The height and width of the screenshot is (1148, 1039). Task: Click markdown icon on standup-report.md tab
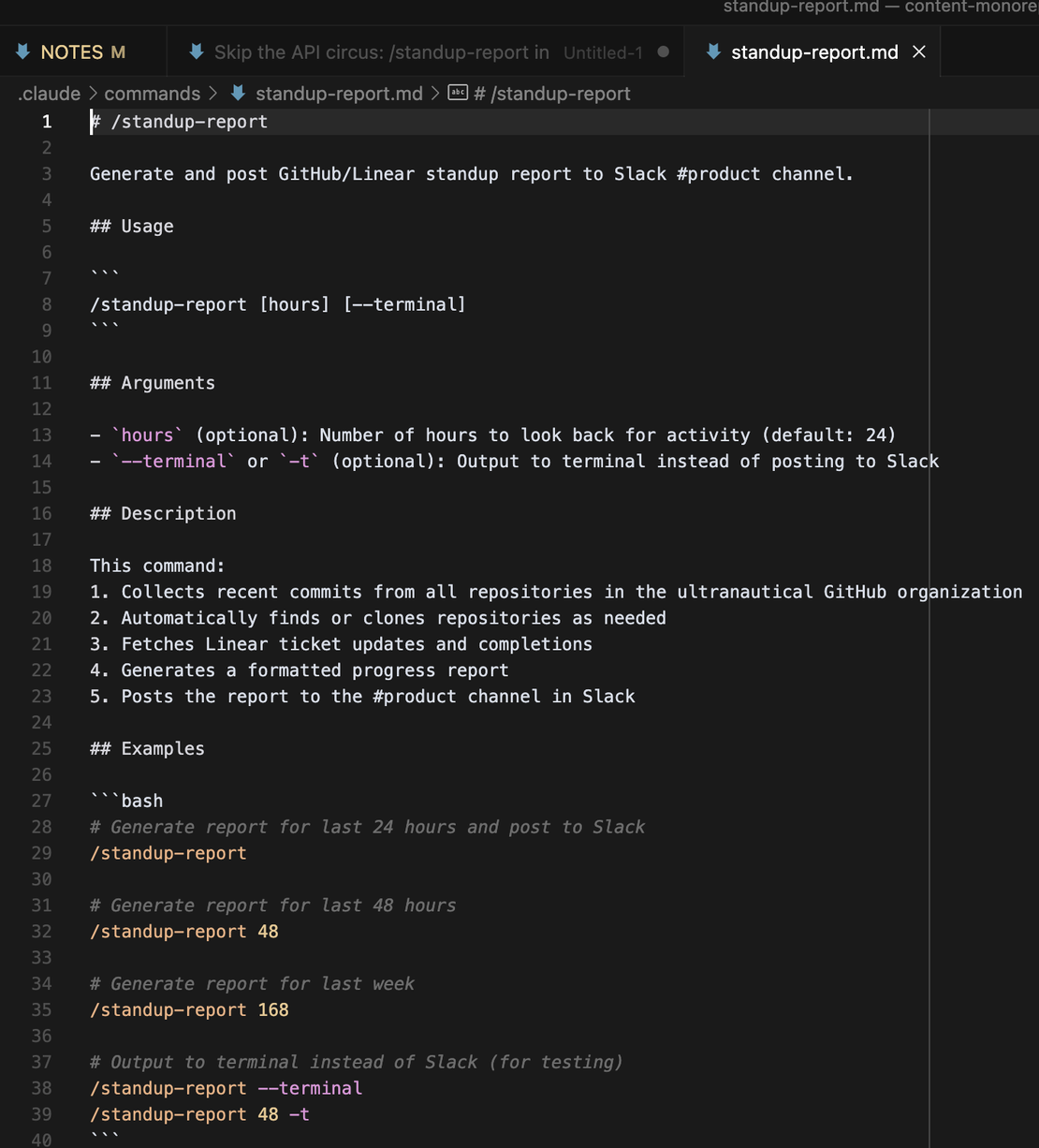coord(713,52)
